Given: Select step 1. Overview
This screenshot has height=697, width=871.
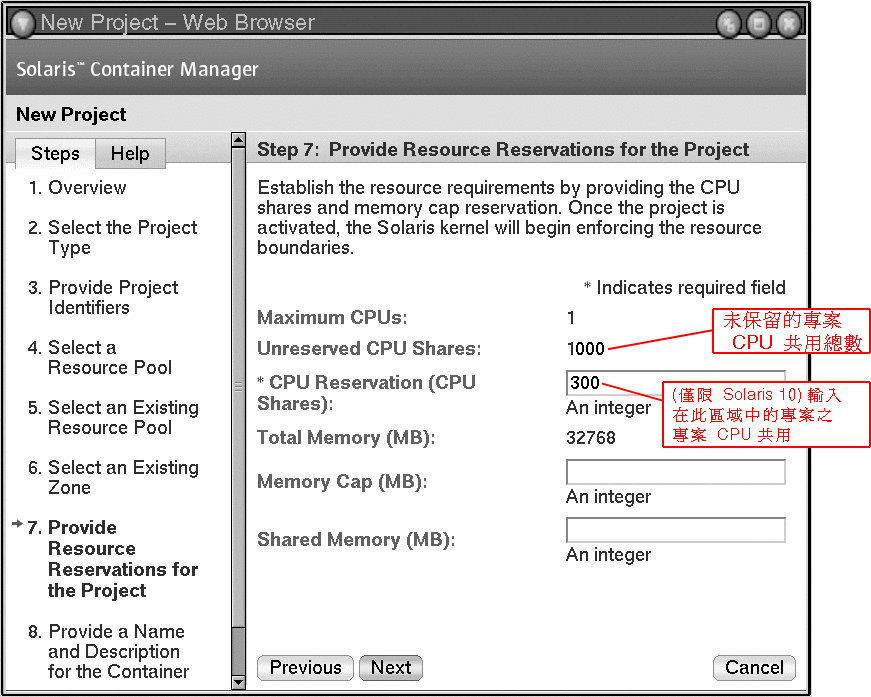Looking at the screenshot, I should tap(77, 188).
